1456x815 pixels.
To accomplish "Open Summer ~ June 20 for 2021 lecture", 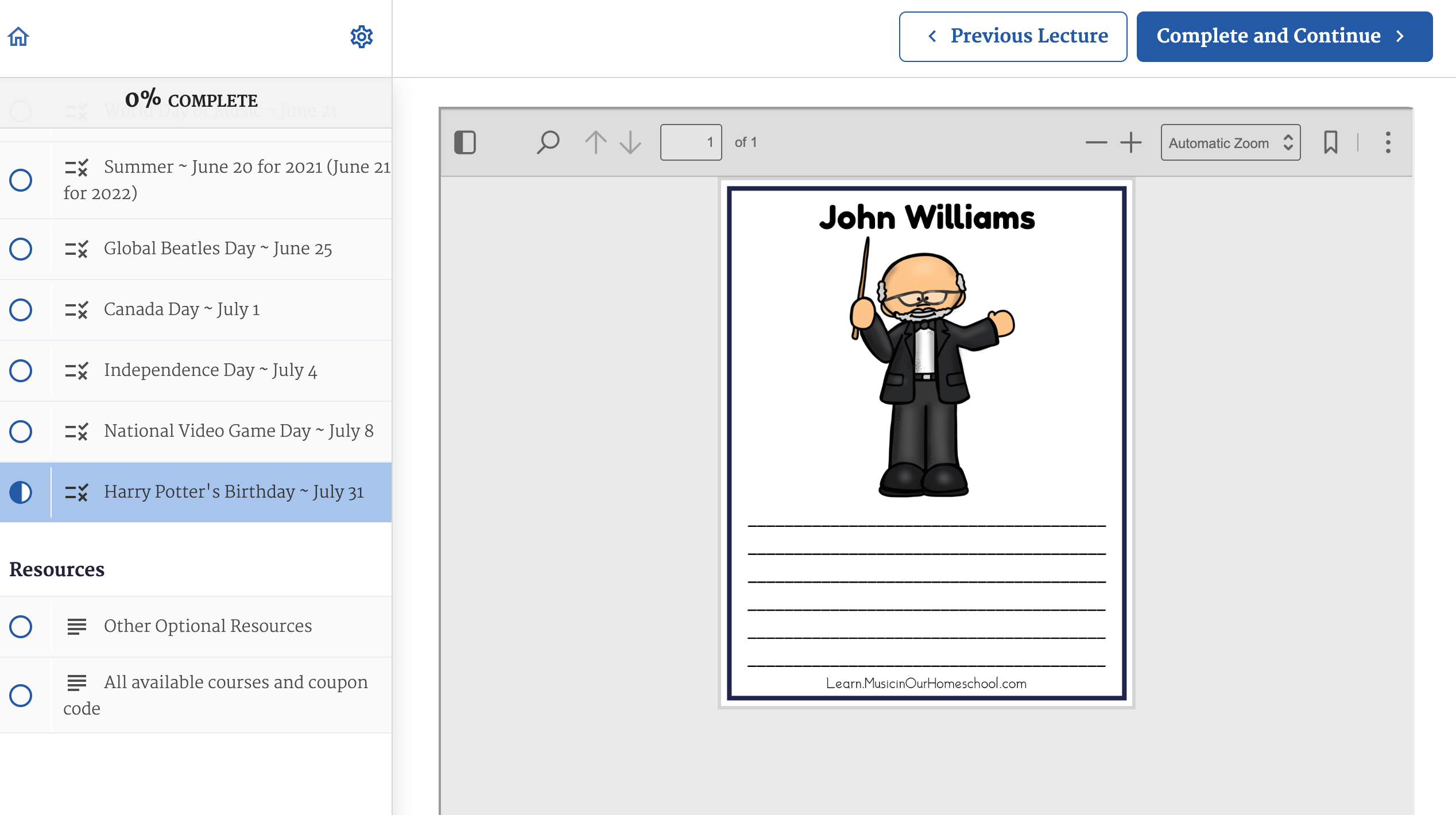I will [196, 180].
